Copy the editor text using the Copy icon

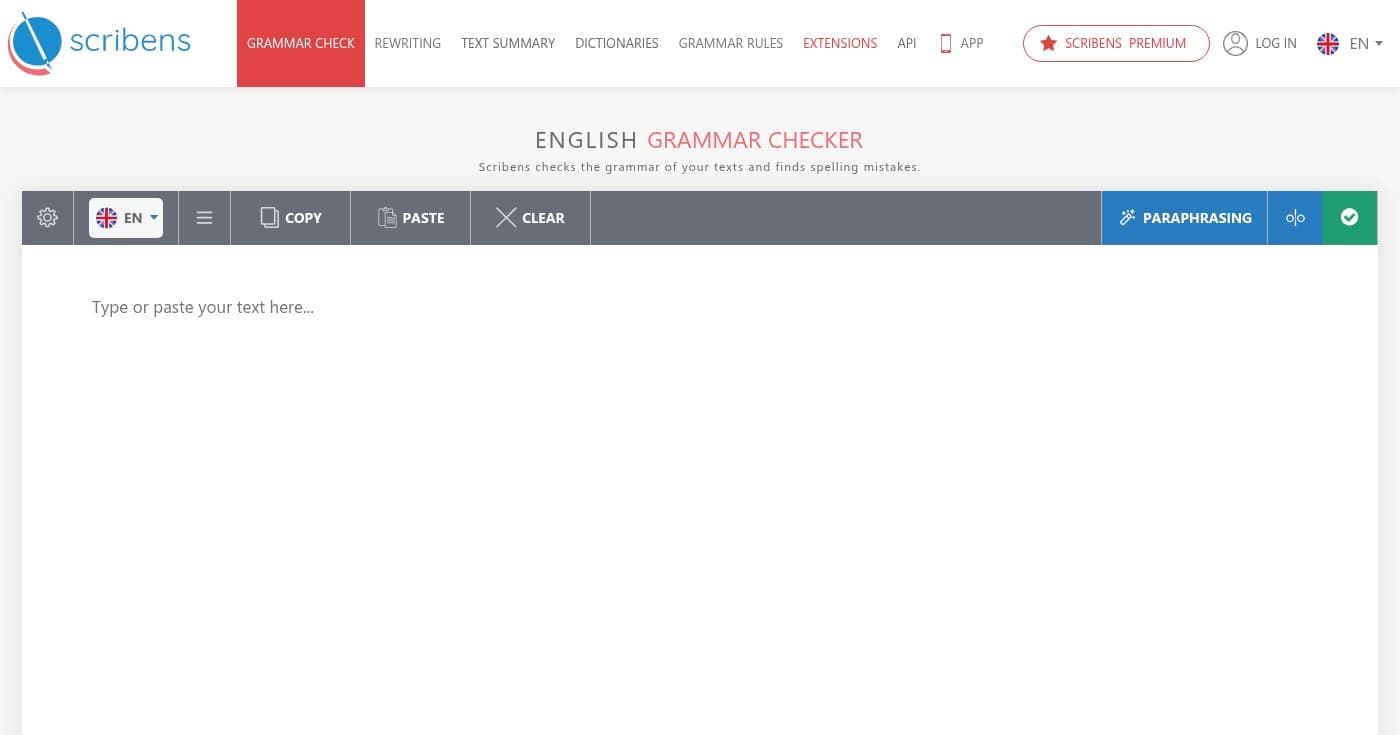269,217
